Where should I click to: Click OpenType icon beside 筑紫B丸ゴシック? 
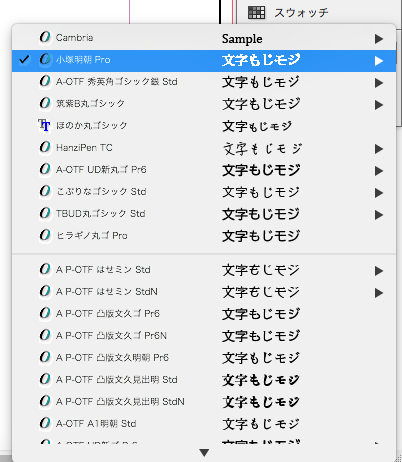coord(45,103)
